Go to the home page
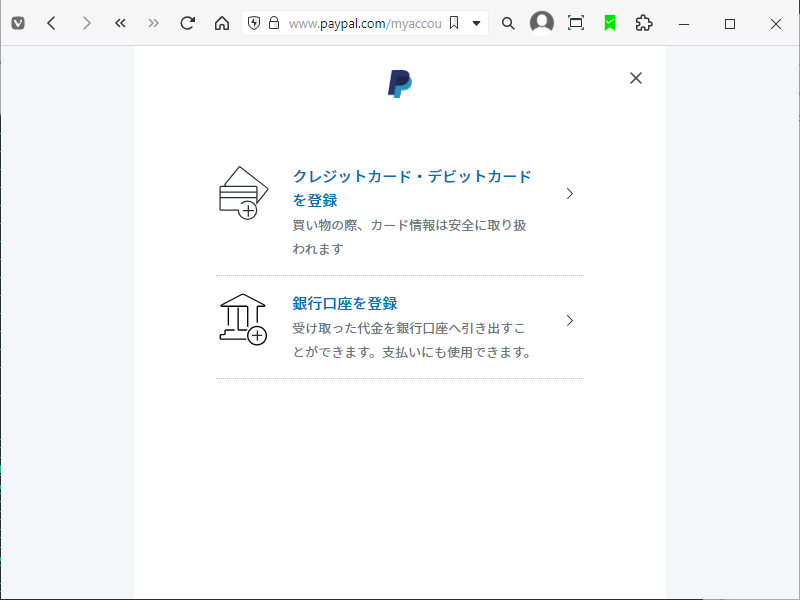 pyautogui.click(x=221, y=23)
